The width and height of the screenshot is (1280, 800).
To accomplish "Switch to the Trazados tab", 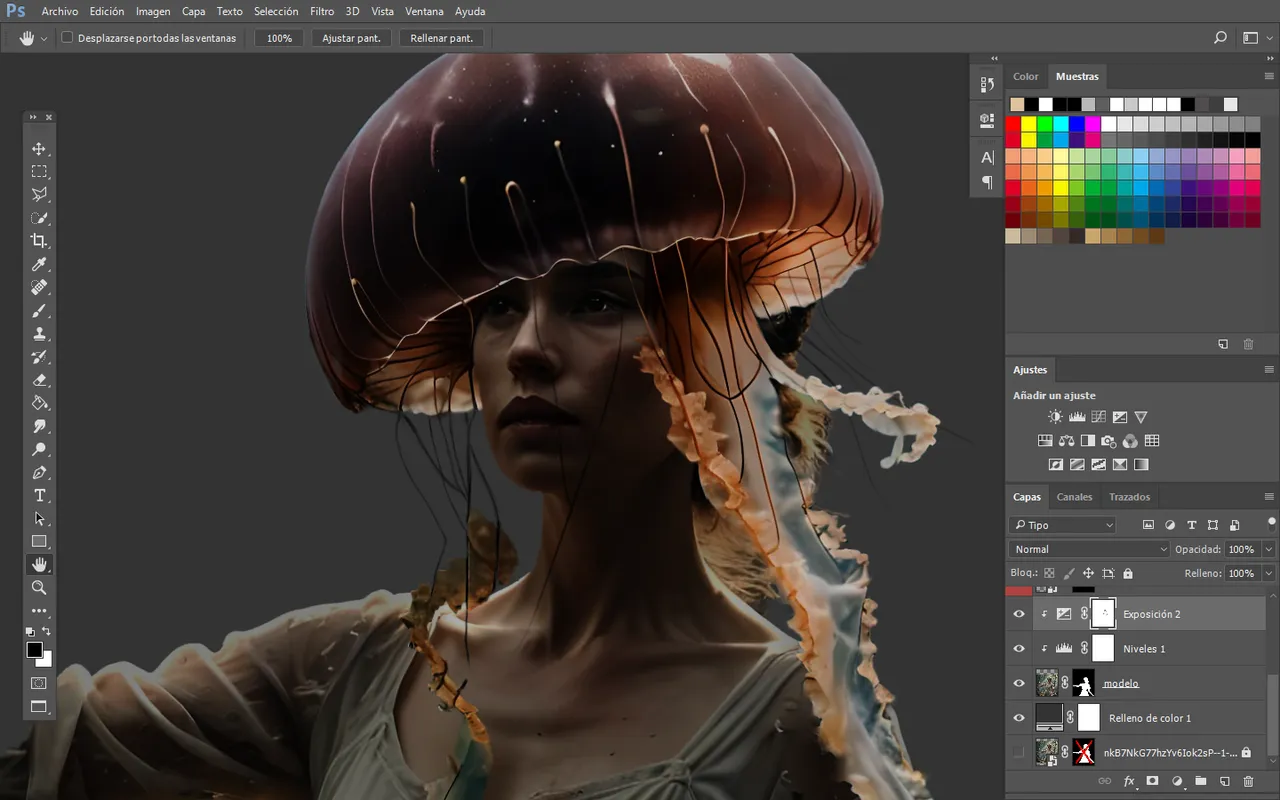I will click(1130, 497).
